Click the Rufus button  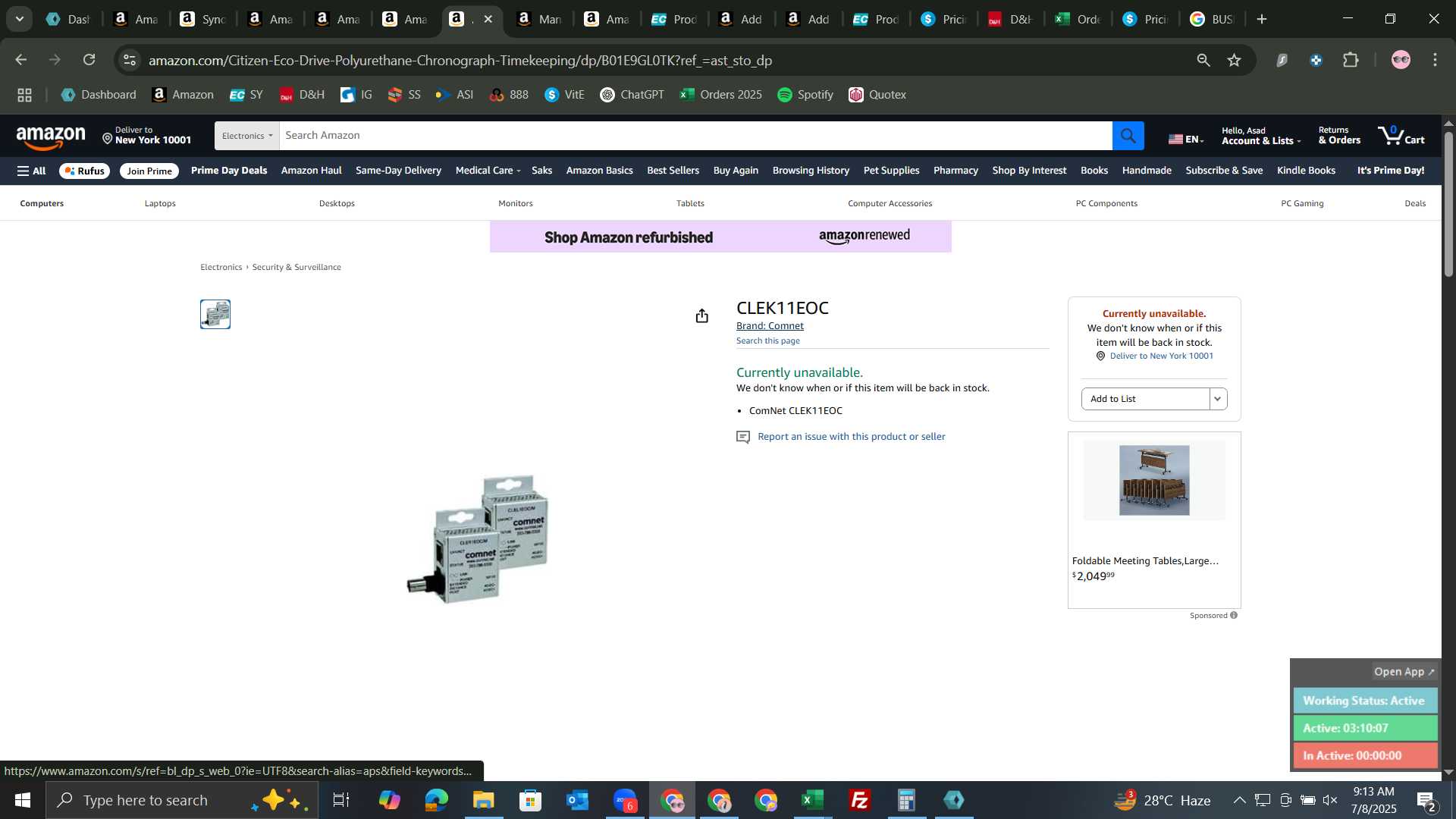pos(85,171)
